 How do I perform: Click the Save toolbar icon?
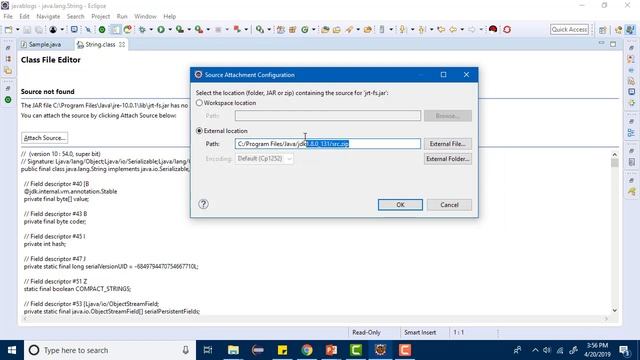pyautogui.click(x=27, y=30)
